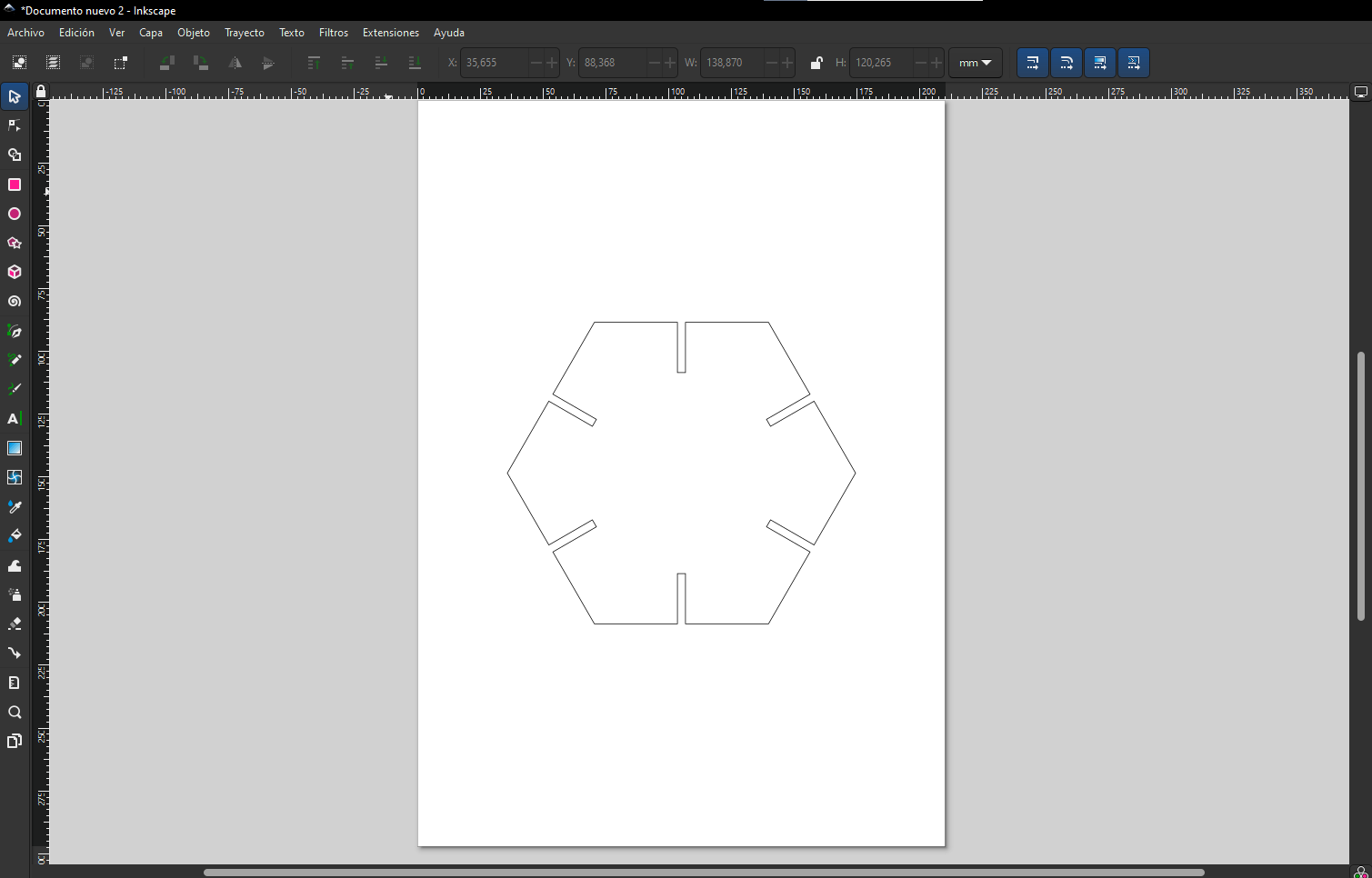Select the Gradient tool
The height and width of the screenshot is (878, 1372).
point(15,448)
